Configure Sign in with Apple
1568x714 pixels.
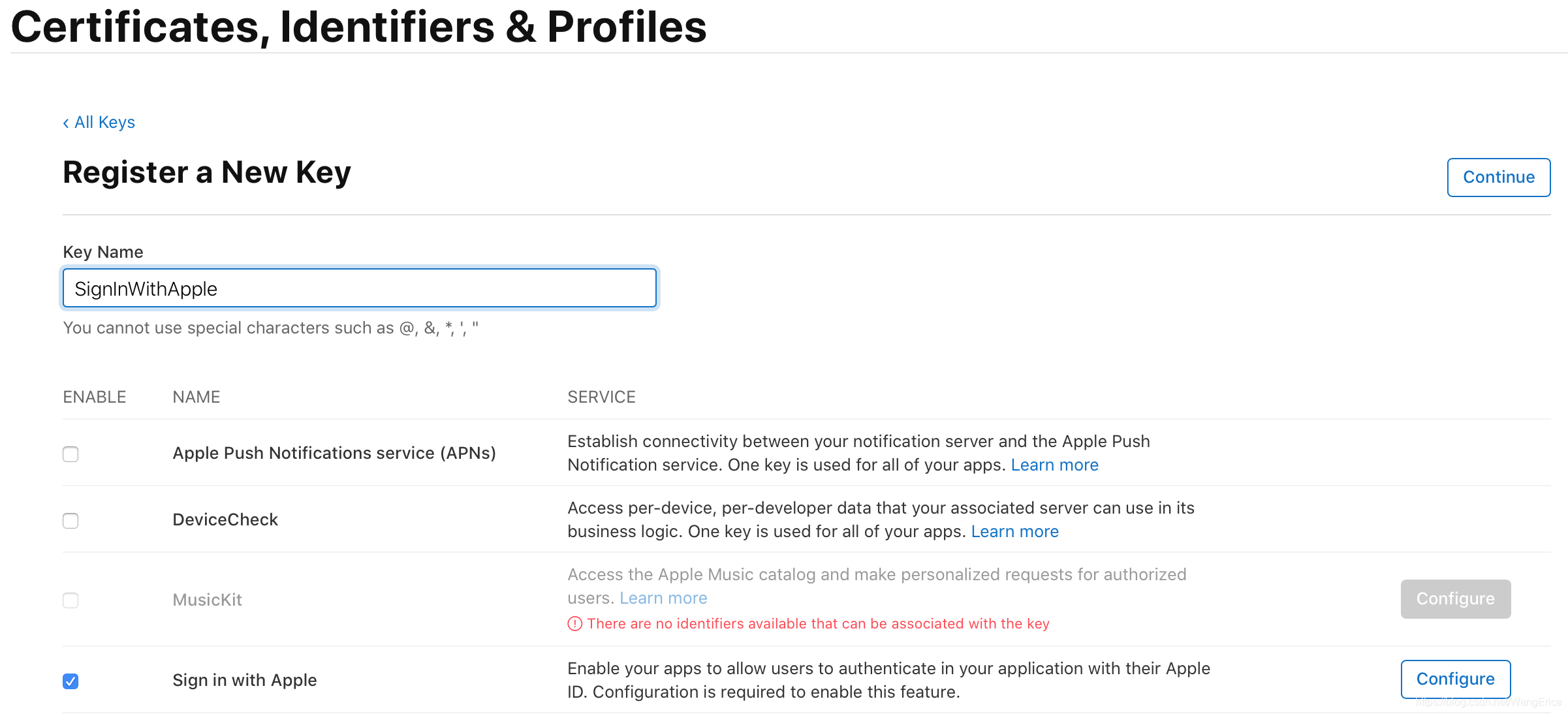click(1455, 679)
